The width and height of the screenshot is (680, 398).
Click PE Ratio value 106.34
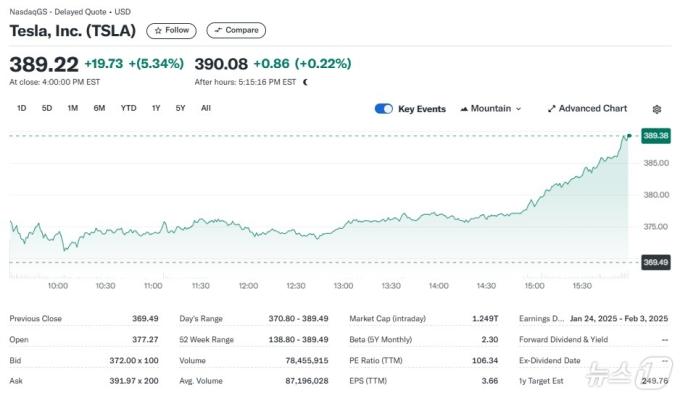(x=485, y=361)
